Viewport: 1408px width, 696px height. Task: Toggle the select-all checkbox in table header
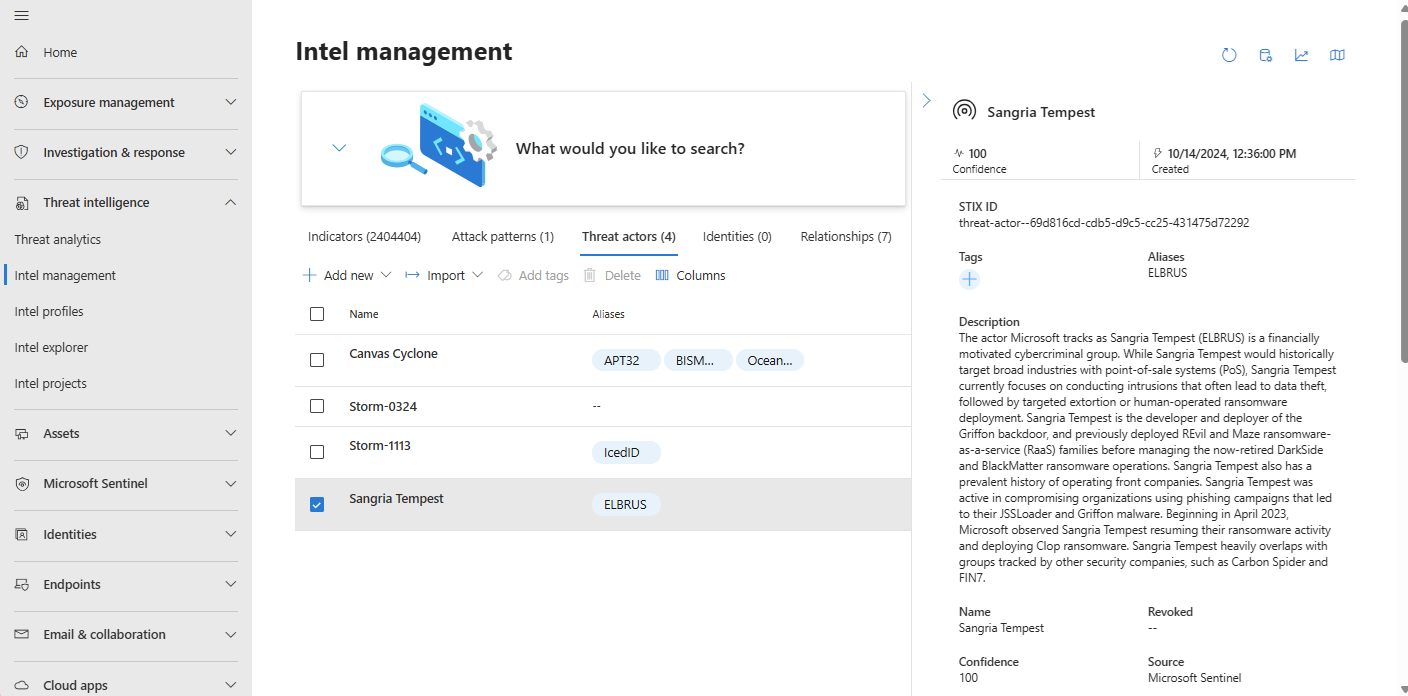coord(317,314)
